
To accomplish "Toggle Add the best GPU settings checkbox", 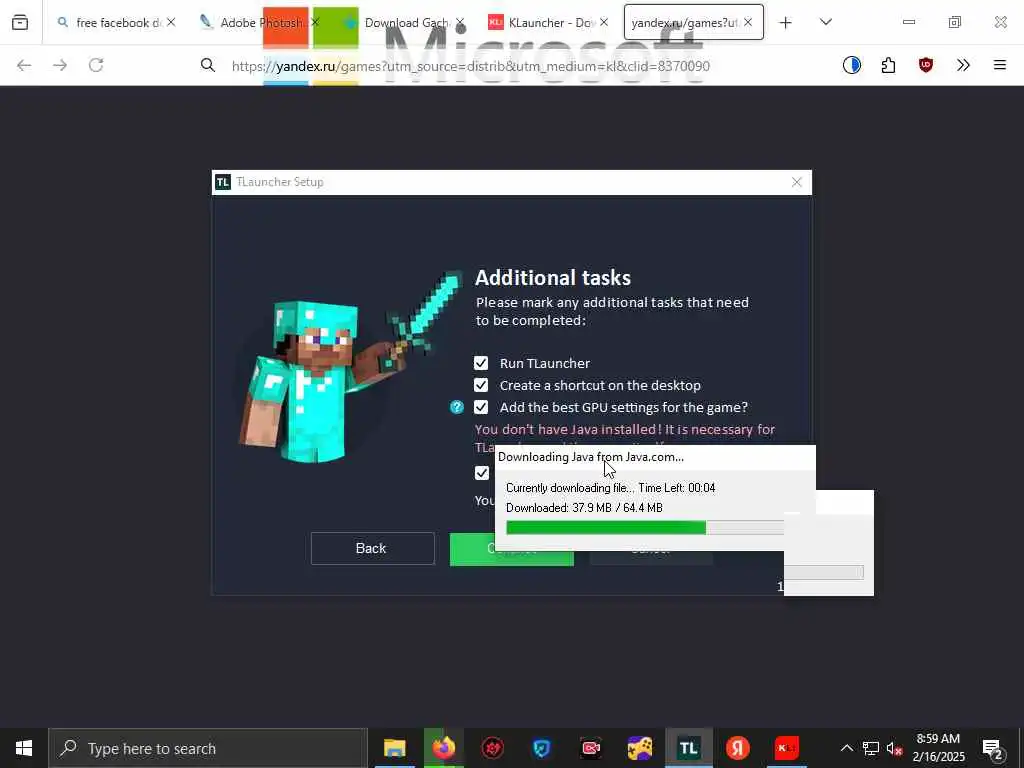I will pyautogui.click(x=481, y=408).
